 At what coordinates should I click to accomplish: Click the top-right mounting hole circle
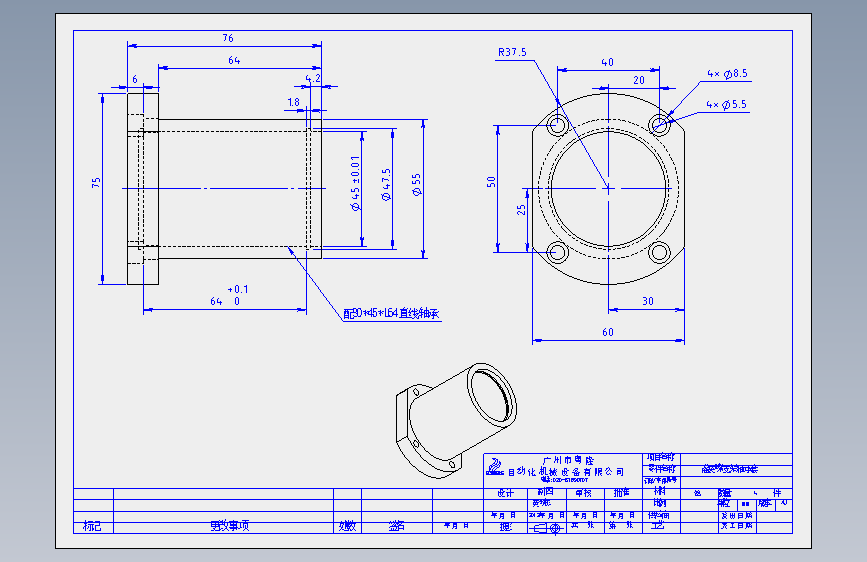point(659,124)
